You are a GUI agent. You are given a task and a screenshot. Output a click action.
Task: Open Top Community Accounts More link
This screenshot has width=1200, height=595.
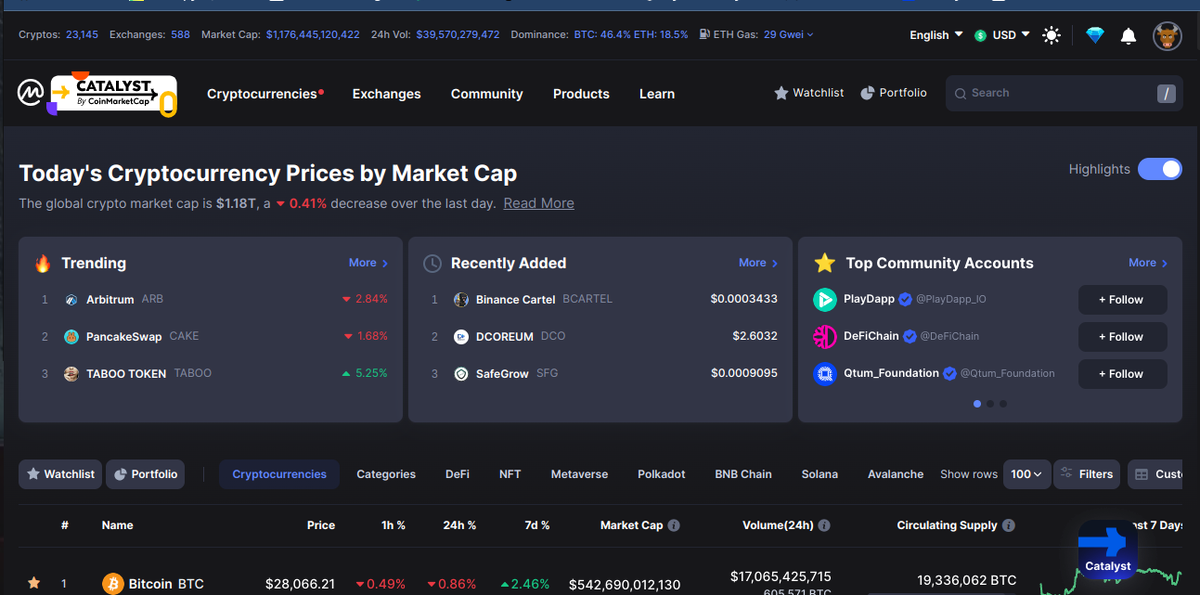pos(1148,263)
